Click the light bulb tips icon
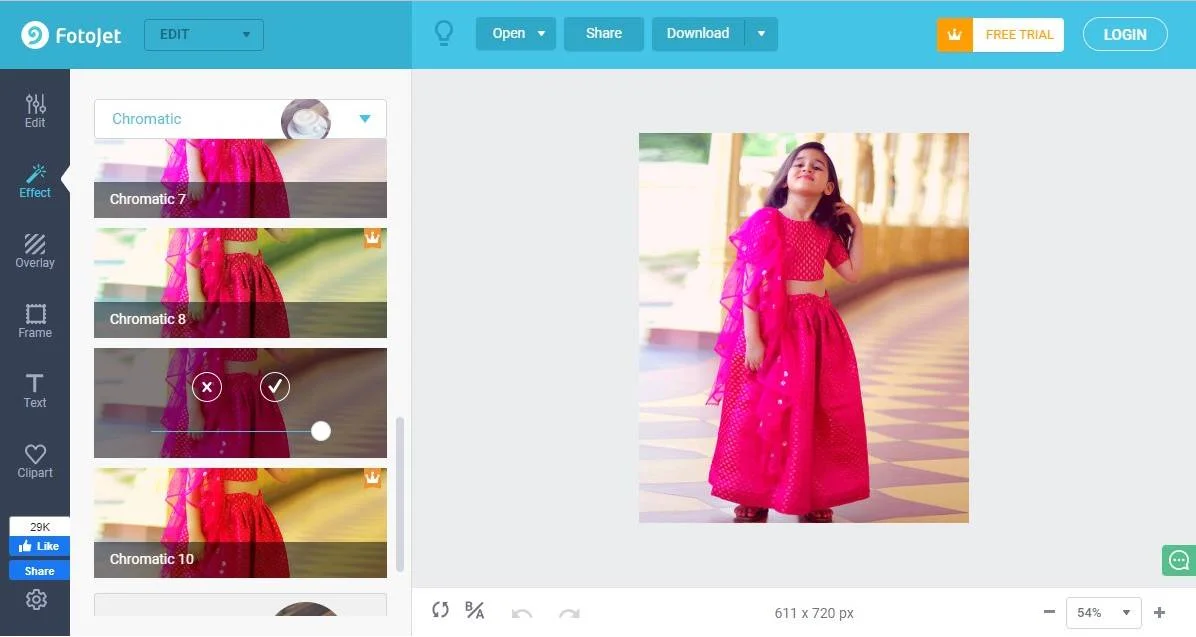This screenshot has width=1196, height=637. click(444, 33)
